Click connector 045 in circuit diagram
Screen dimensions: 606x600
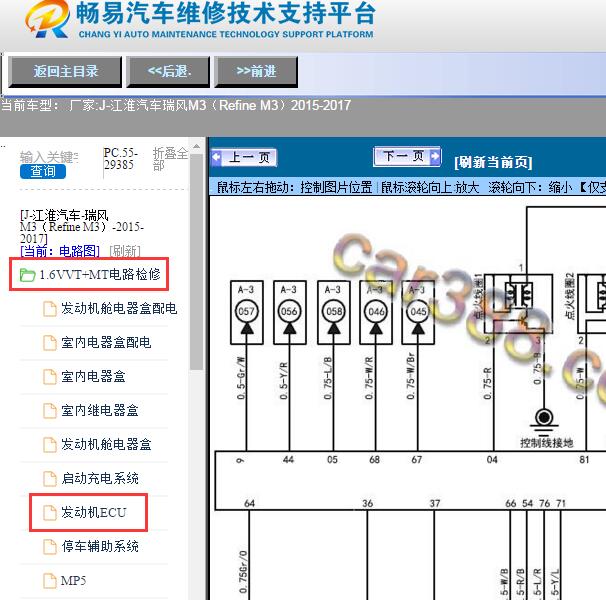click(x=418, y=312)
